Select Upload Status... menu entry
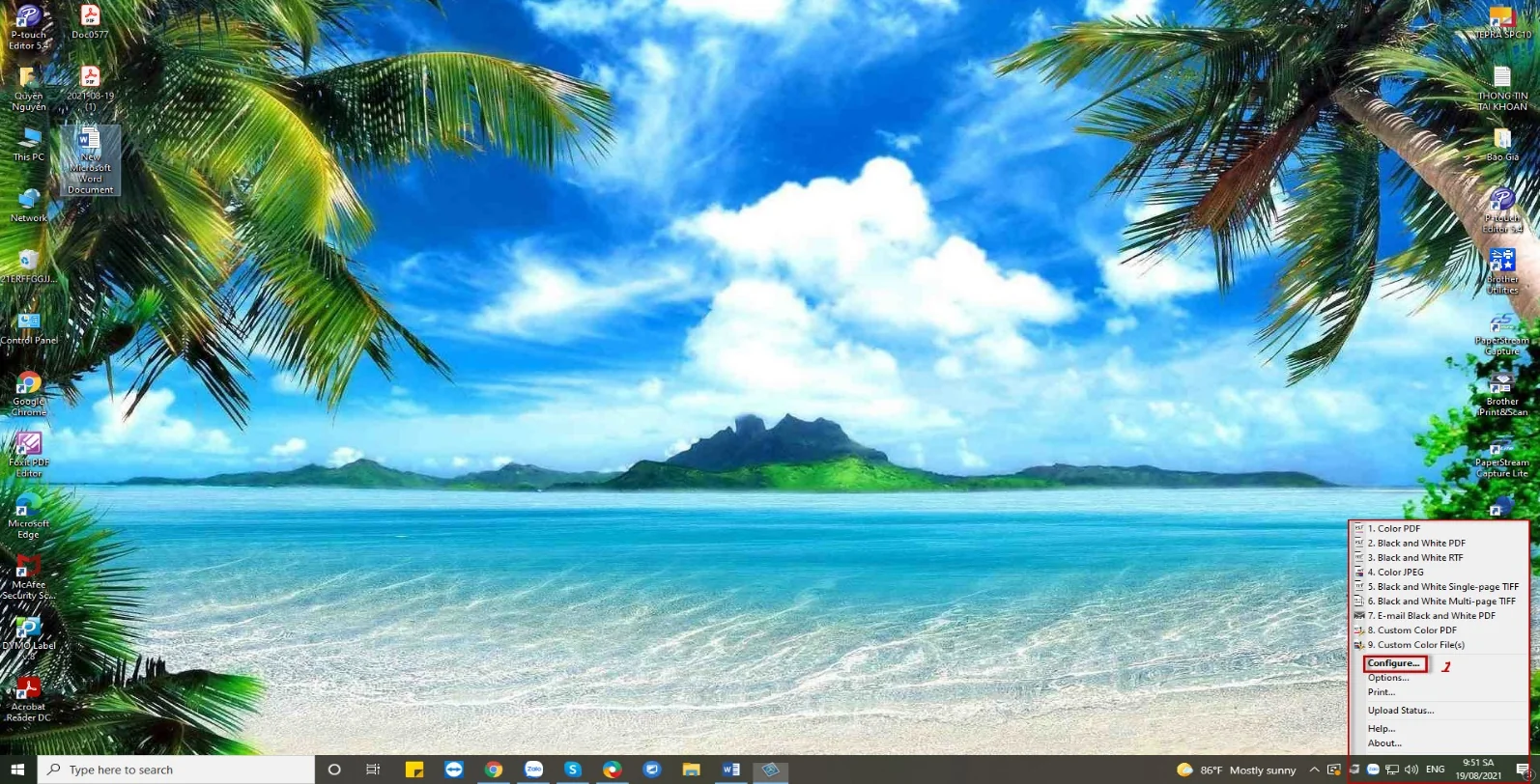The width and height of the screenshot is (1540, 784). coord(1400,711)
